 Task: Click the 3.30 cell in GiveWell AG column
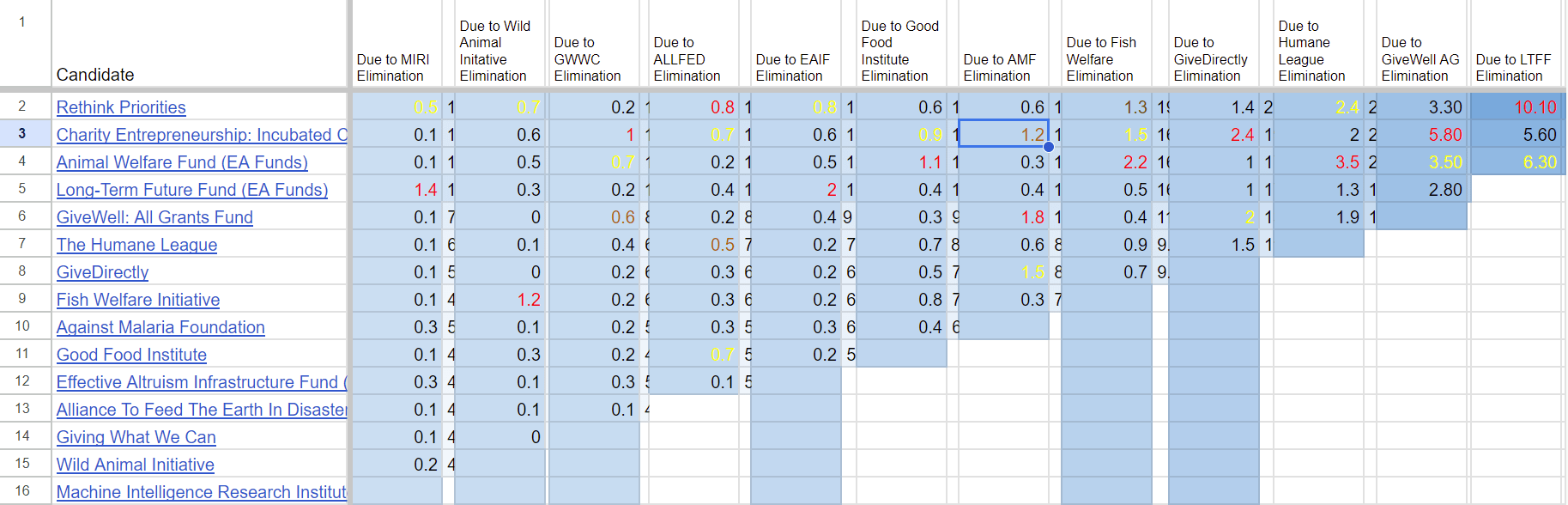[1421, 107]
